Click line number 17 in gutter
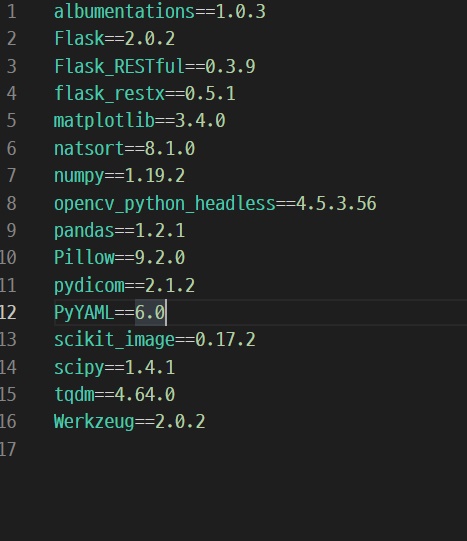Viewport: 467px width, 541px height. (8, 450)
